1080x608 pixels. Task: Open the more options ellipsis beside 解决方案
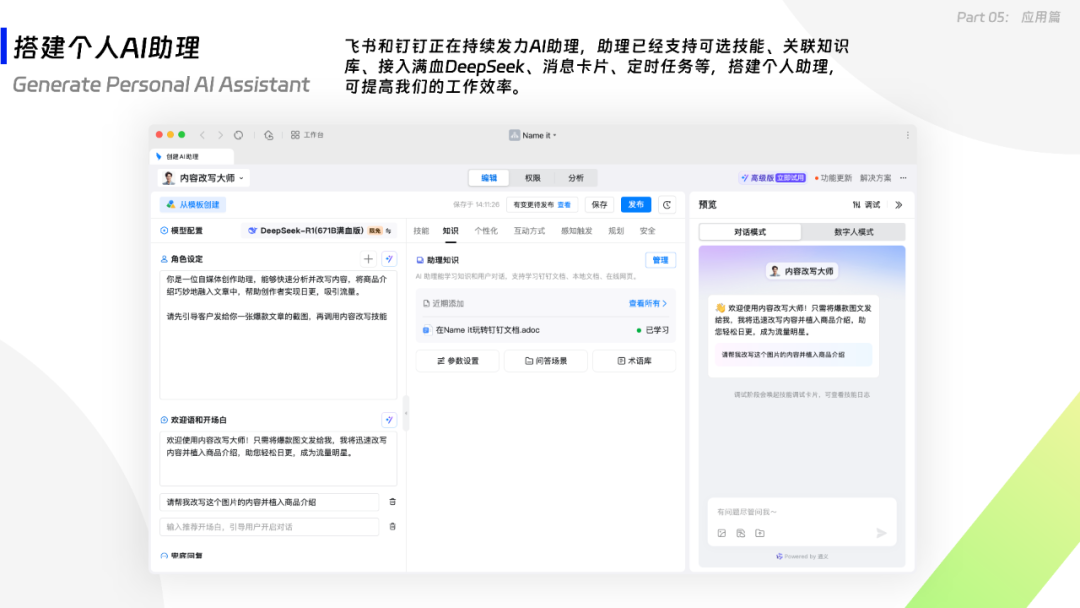(x=903, y=178)
